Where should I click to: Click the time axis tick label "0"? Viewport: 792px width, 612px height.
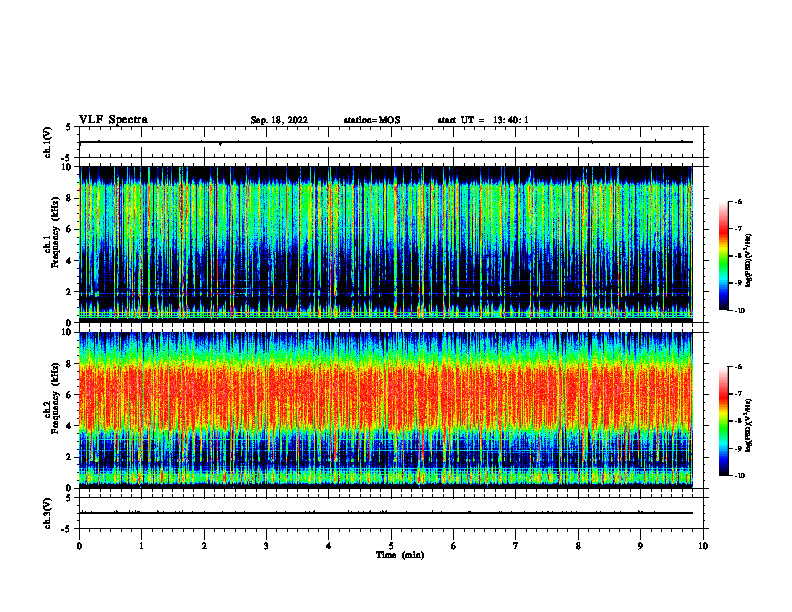[79, 546]
